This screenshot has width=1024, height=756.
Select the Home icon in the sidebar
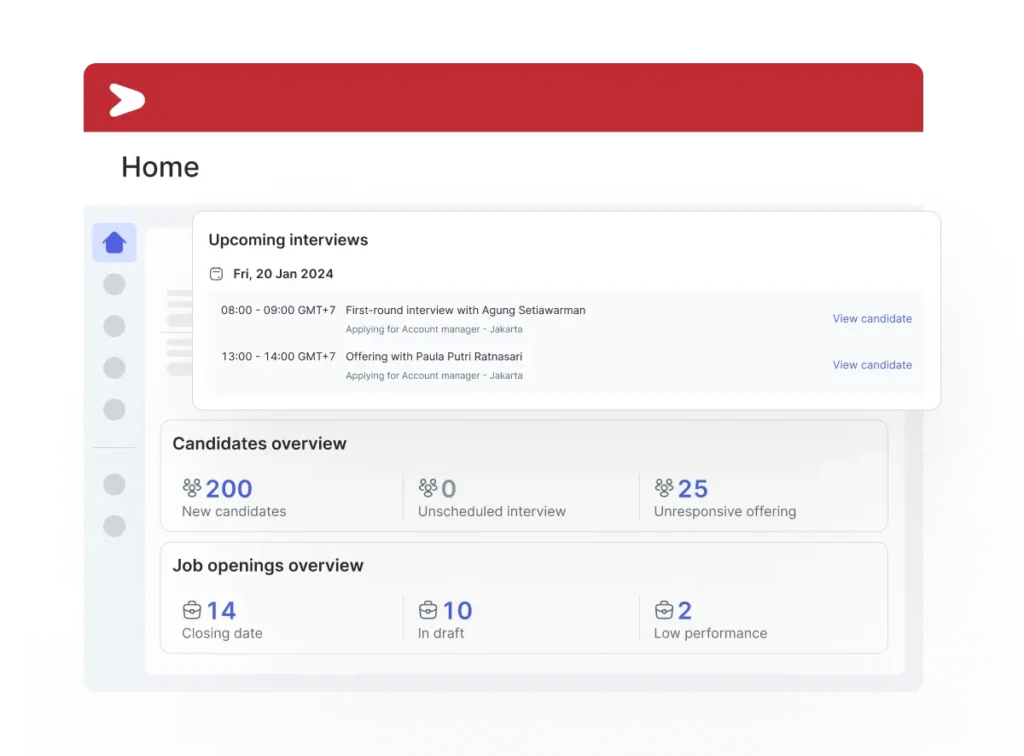pyautogui.click(x=113, y=241)
